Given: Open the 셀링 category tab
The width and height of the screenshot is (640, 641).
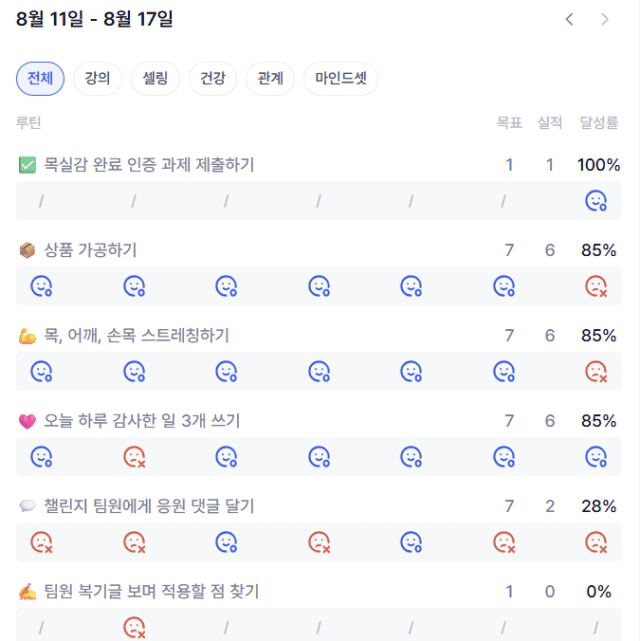Looking at the screenshot, I should [155, 78].
